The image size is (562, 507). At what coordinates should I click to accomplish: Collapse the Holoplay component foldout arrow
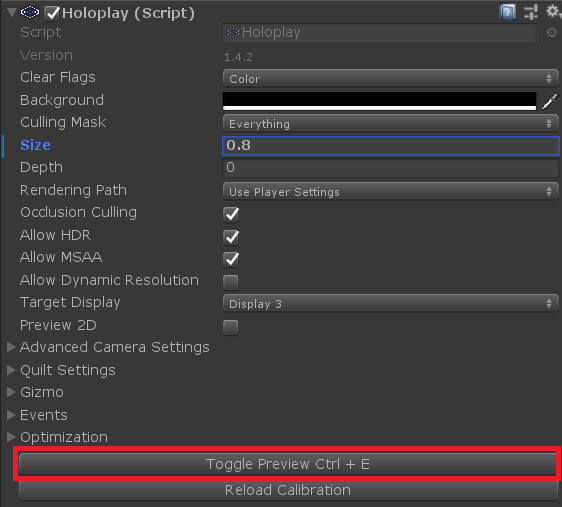click(11, 13)
